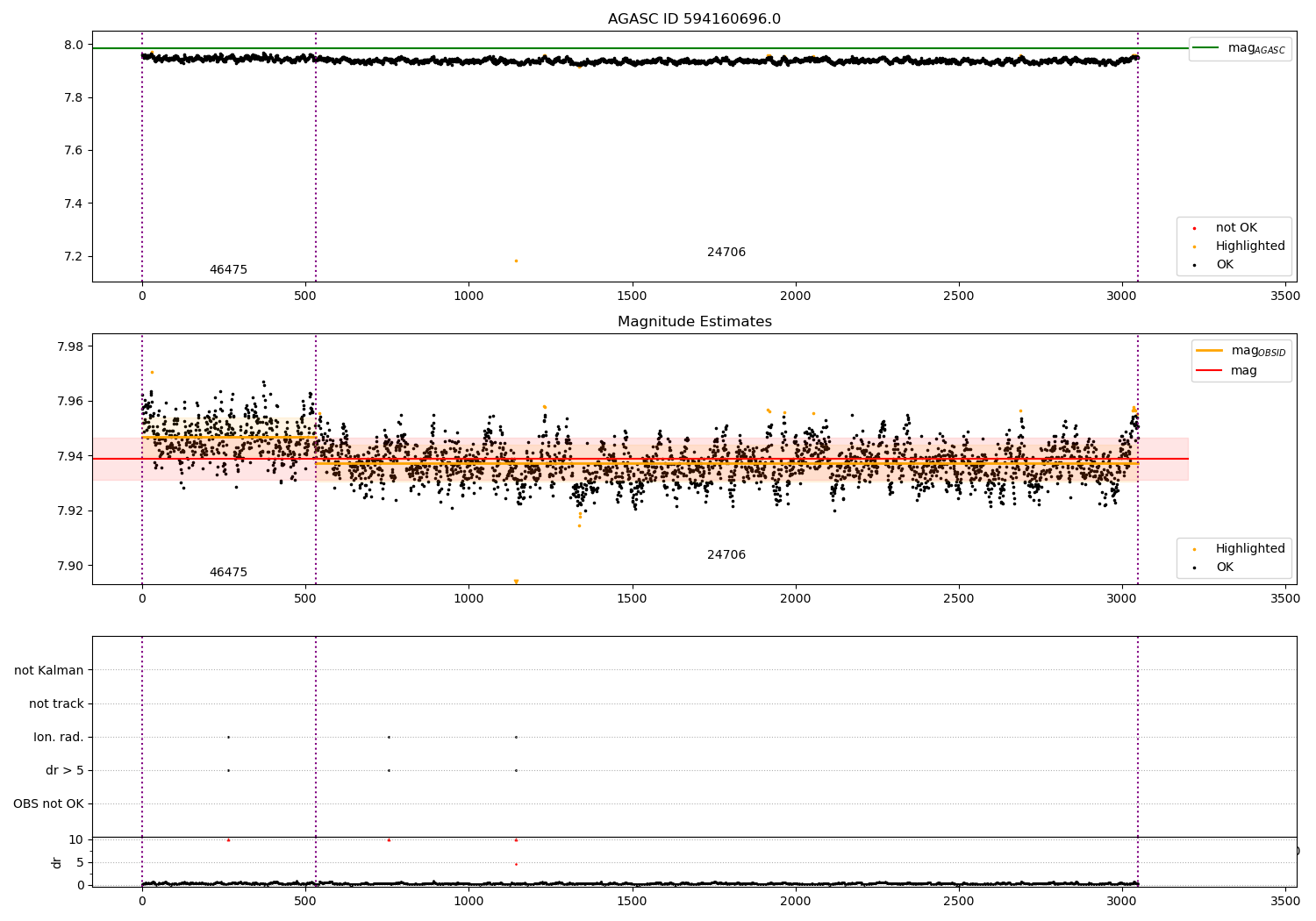Click the 'Ion. rad.' dot near x=1145
Screen dimensions: 1316x921
point(516,737)
